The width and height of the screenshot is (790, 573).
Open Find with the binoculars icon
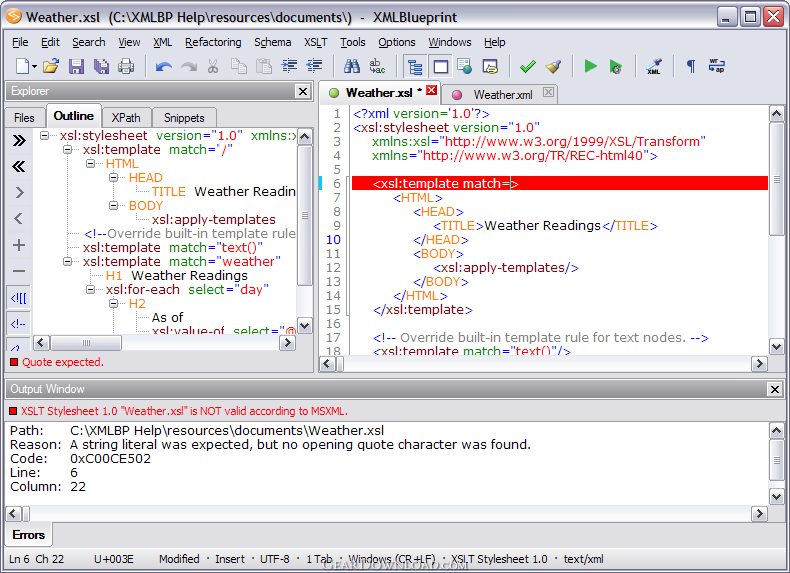[x=352, y=66]
